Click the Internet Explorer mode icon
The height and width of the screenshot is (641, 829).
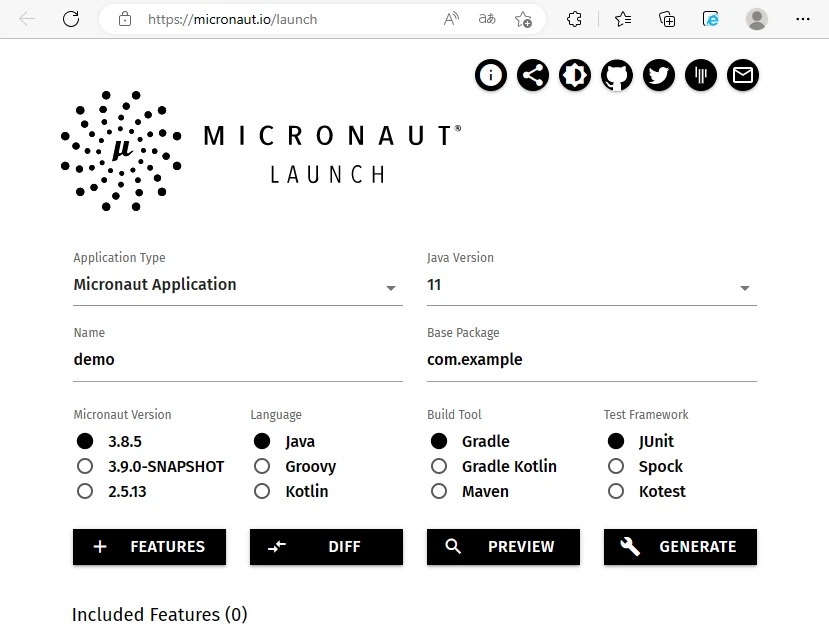pyautogui.click(x=711, y=20)
